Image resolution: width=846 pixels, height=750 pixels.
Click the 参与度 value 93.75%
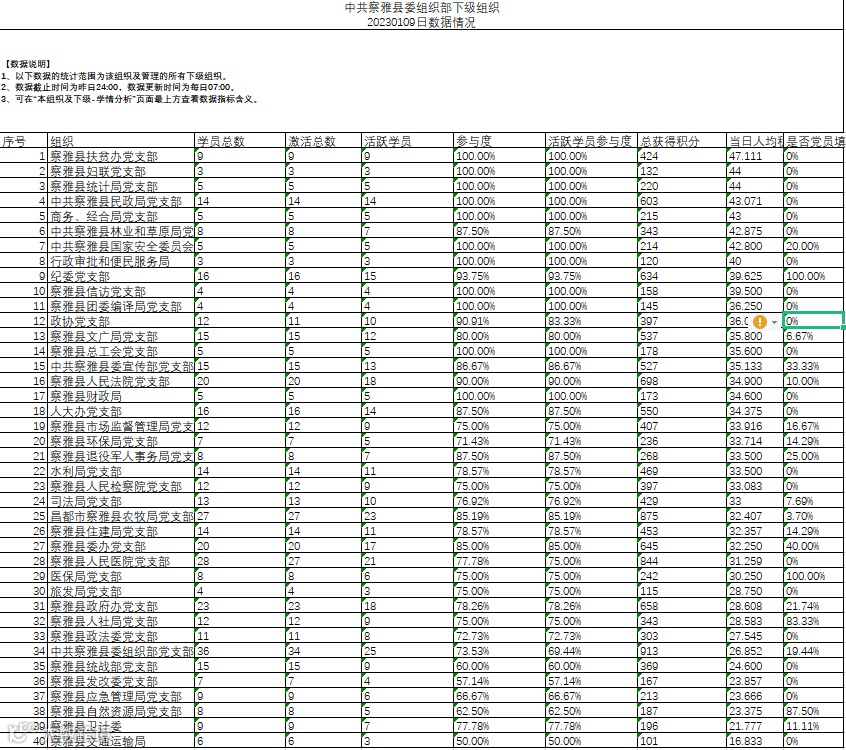pos(499,276)
